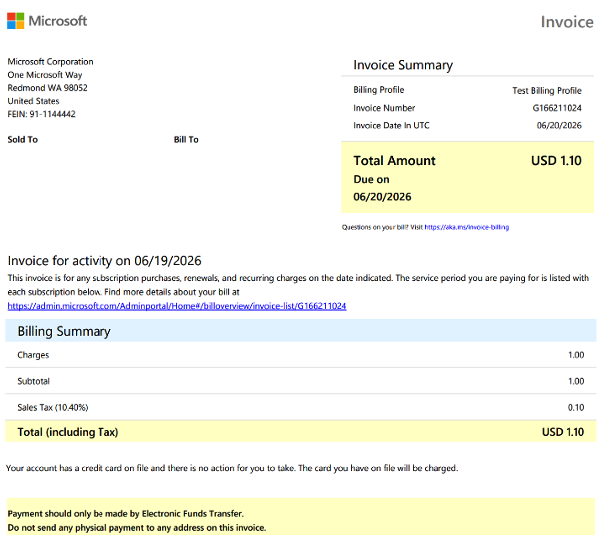
Task: Click the credit card on file notice text
Action: point(232,468)
